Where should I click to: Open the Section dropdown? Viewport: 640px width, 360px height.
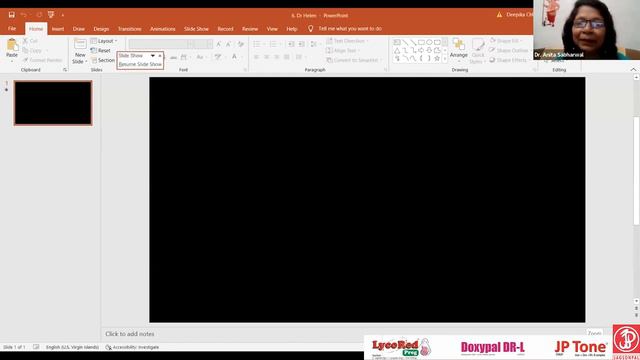pos(103,60)
